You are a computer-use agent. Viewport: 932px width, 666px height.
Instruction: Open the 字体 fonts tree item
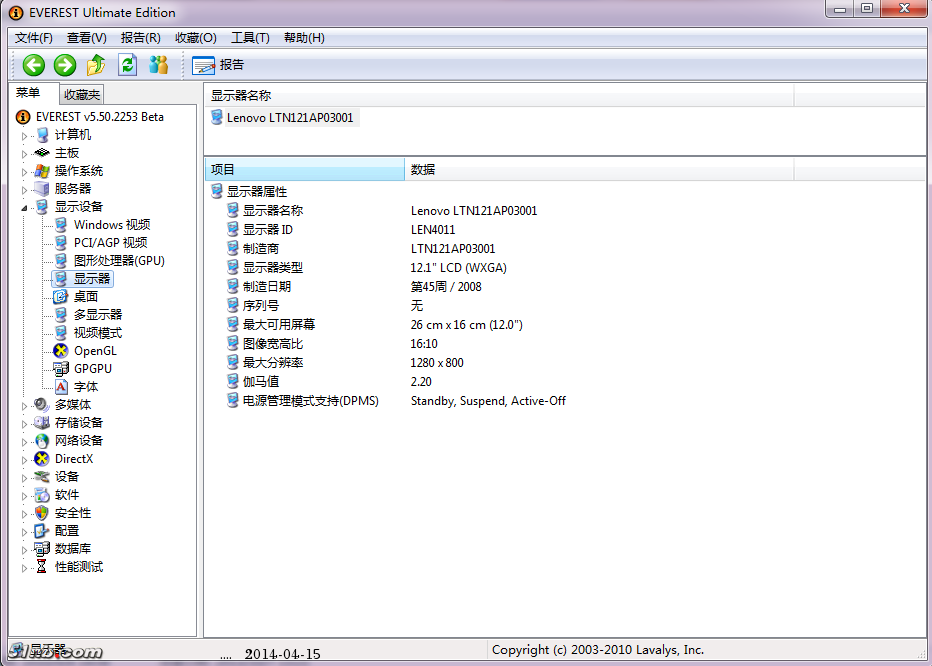86,387
